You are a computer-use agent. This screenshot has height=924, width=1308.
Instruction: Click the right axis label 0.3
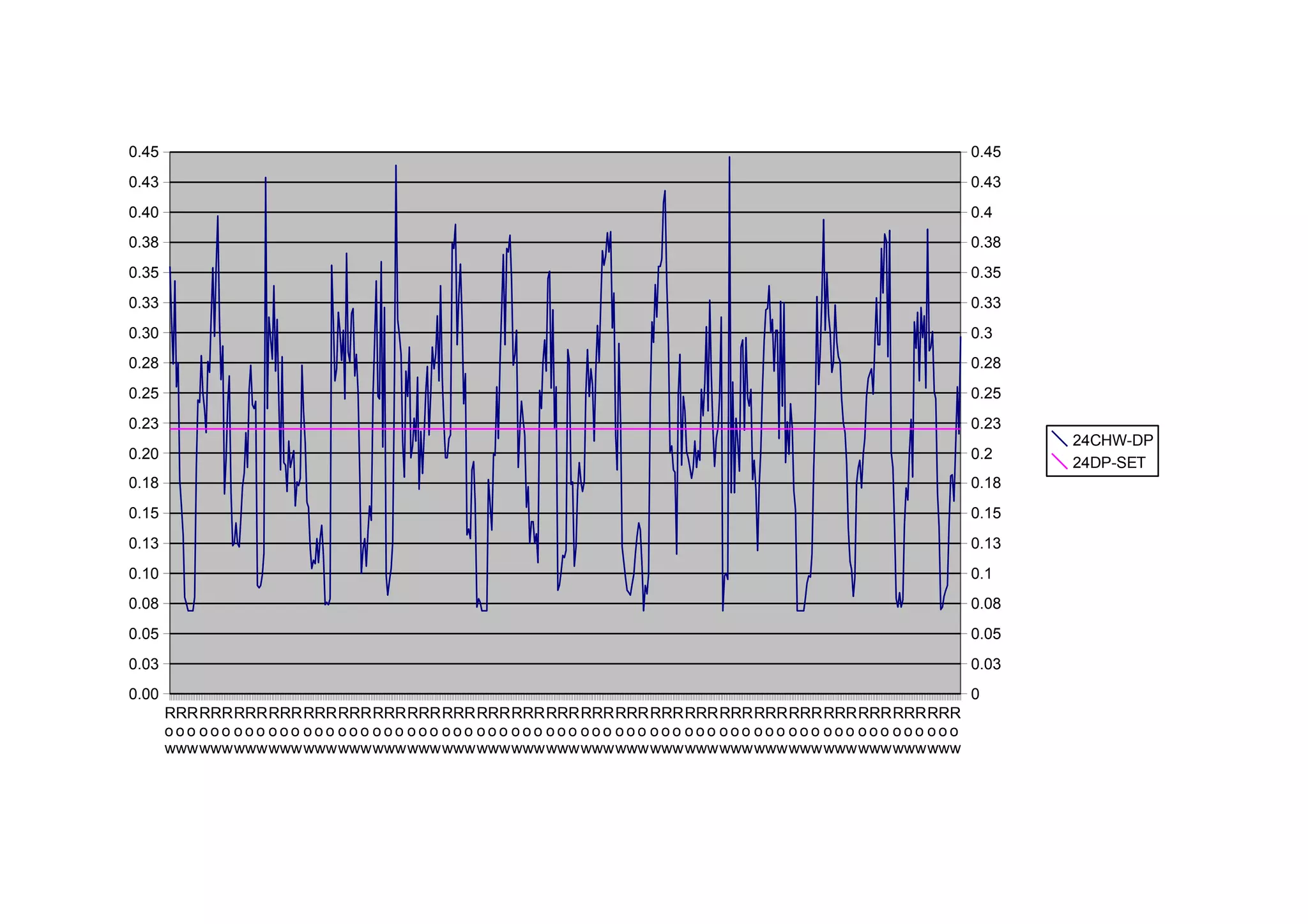(x=982, y=333)
